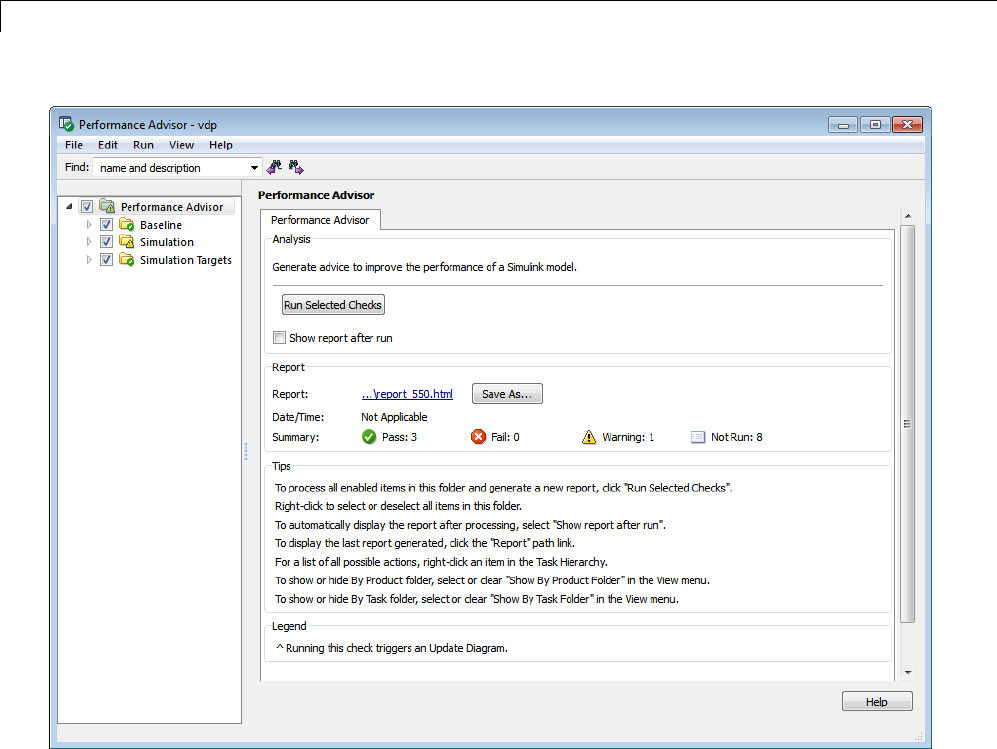Open the View menu
997x749 pixels.
pos(181,145)
